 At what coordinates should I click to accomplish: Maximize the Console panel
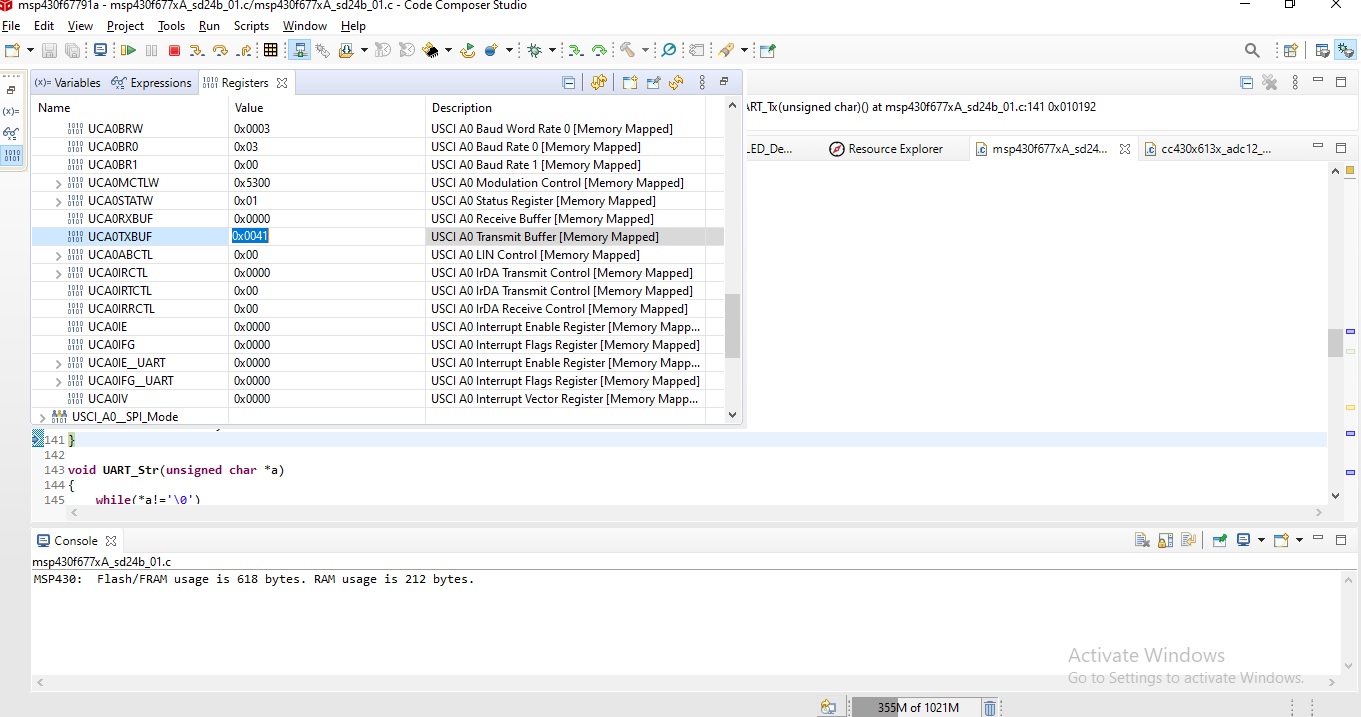tap(1342, 539)
